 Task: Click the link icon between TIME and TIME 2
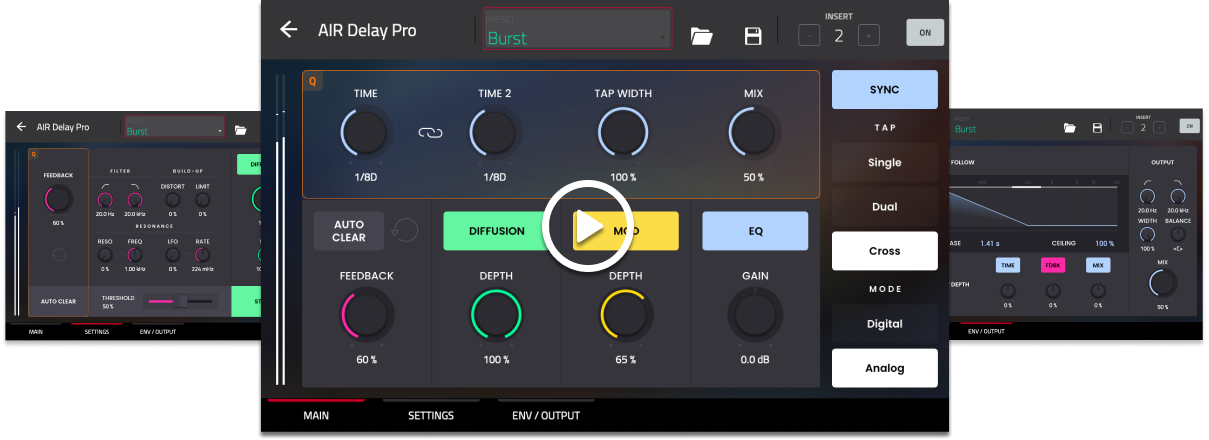point(430,132)
